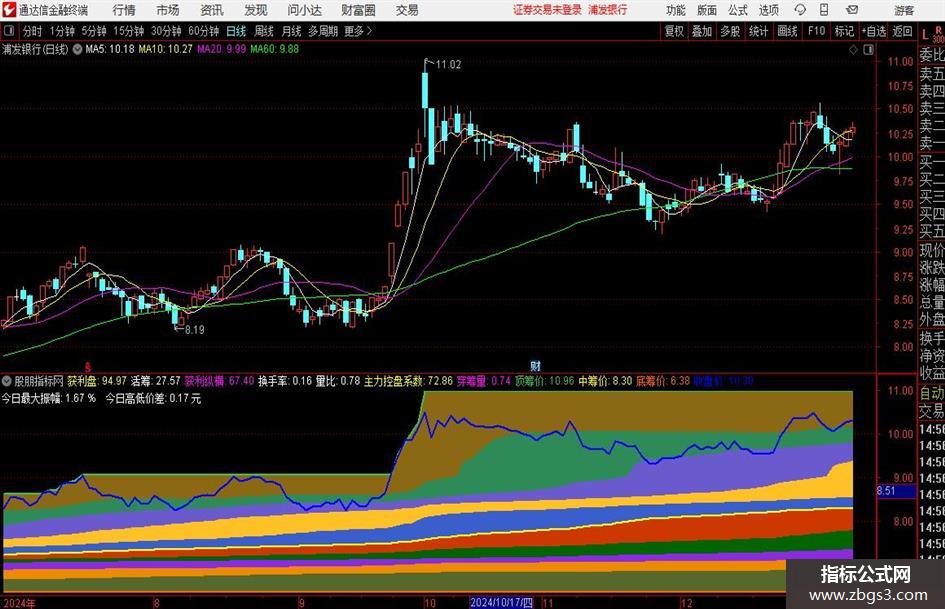Click the 2024/10/17/四 date marker
945x609 pixels.
tap(501, 602)
